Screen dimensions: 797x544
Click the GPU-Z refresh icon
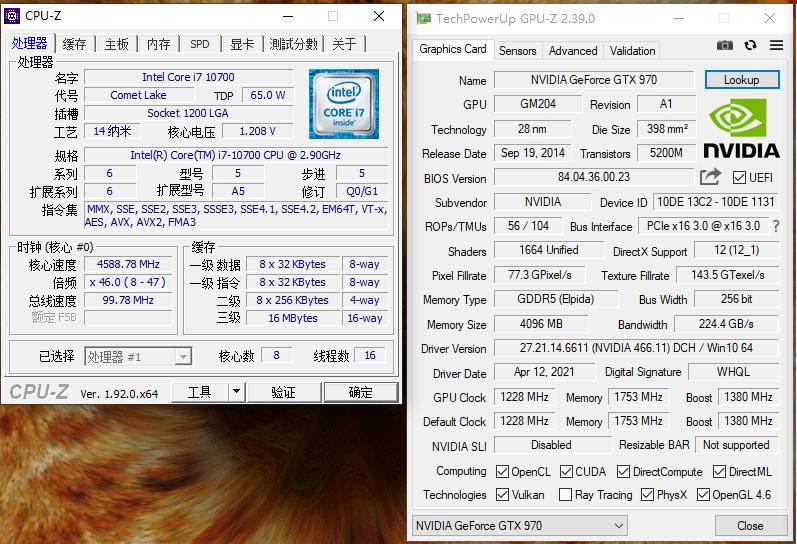click(x=750, y=45)
